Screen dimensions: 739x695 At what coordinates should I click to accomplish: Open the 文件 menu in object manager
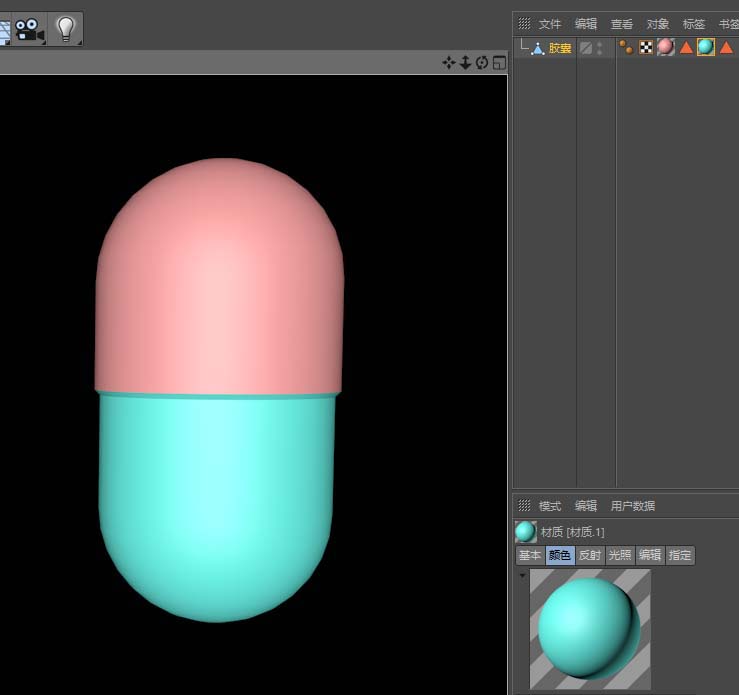pyautogui.click(x=550, y=24)
